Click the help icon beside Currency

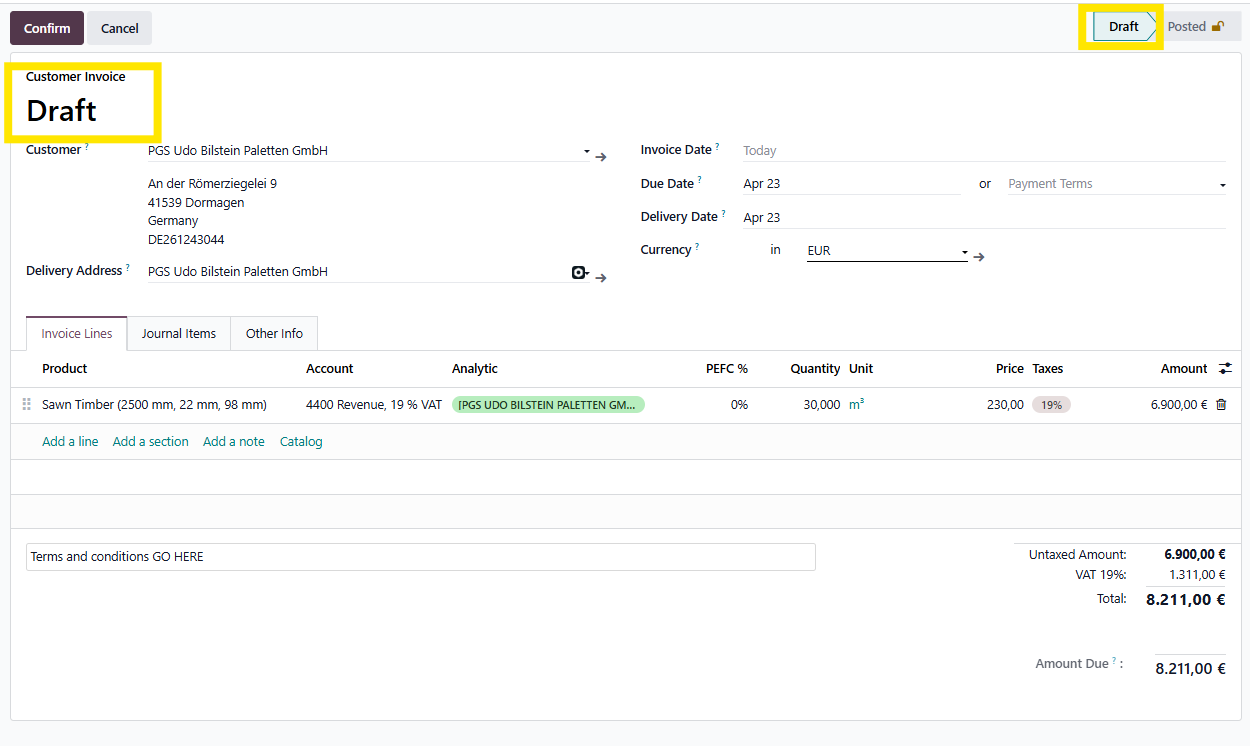pyautogui.click(x=696, y=247)
